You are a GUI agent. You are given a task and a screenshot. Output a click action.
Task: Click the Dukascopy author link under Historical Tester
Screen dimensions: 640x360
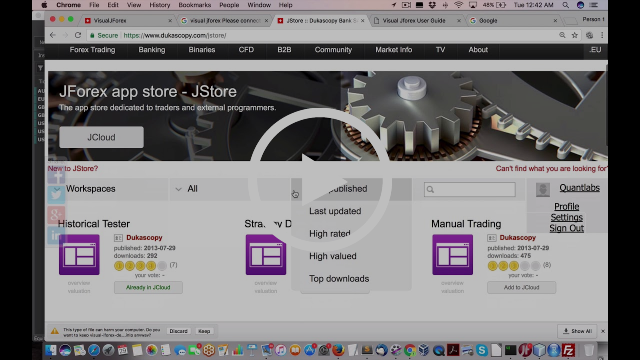click(x=144, y=238)
